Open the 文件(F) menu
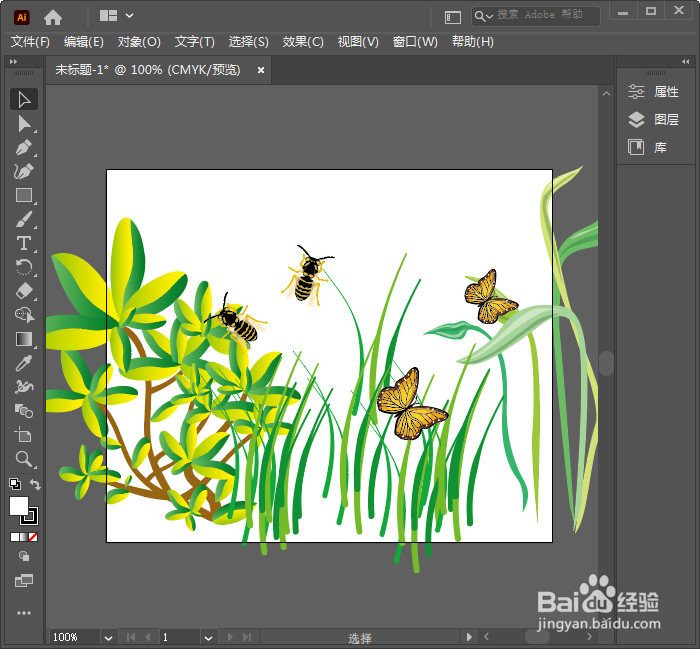The height and width of the screenshot is (649, 700). (30, 42)
